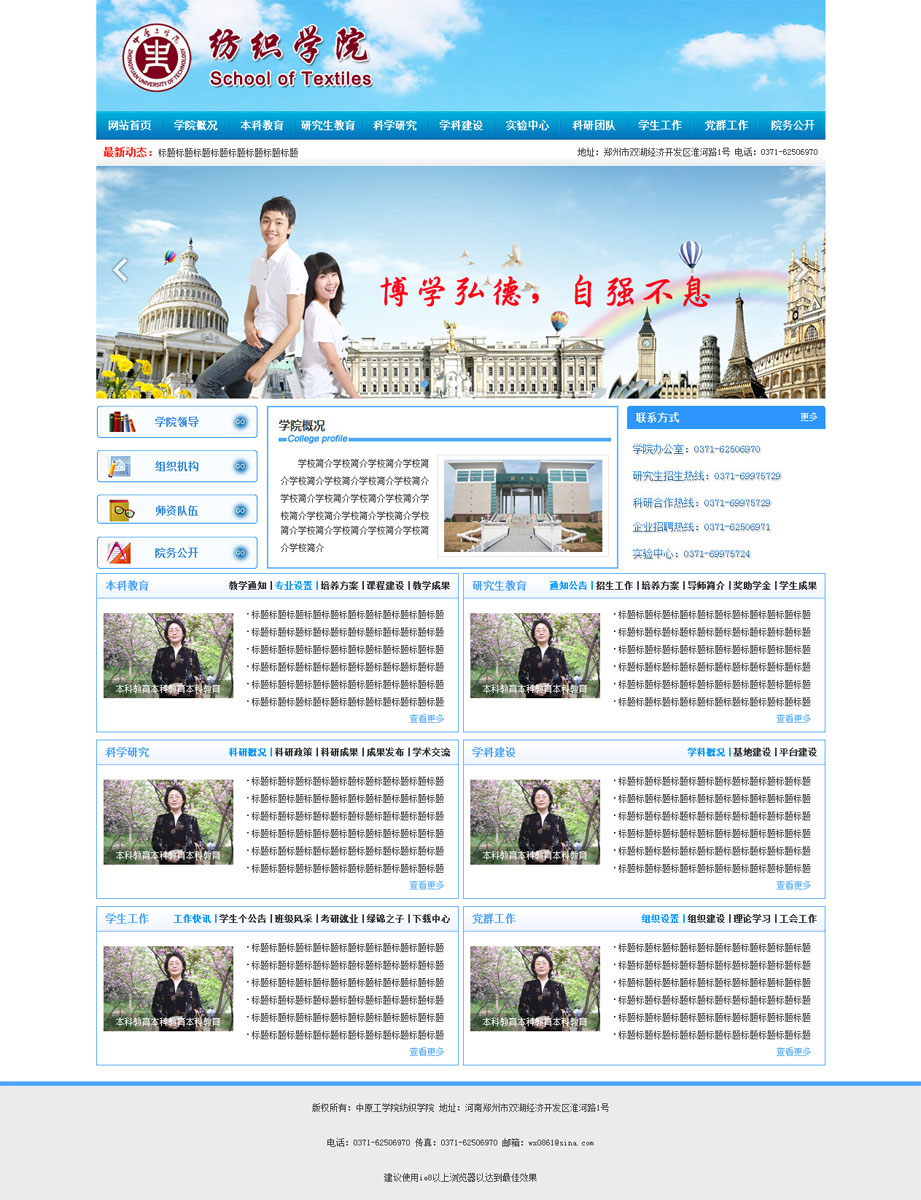This screenshot has height=1200, width=921.
Task: Click the wz0861@sina.com email in footer
Action: [561, 1142]
